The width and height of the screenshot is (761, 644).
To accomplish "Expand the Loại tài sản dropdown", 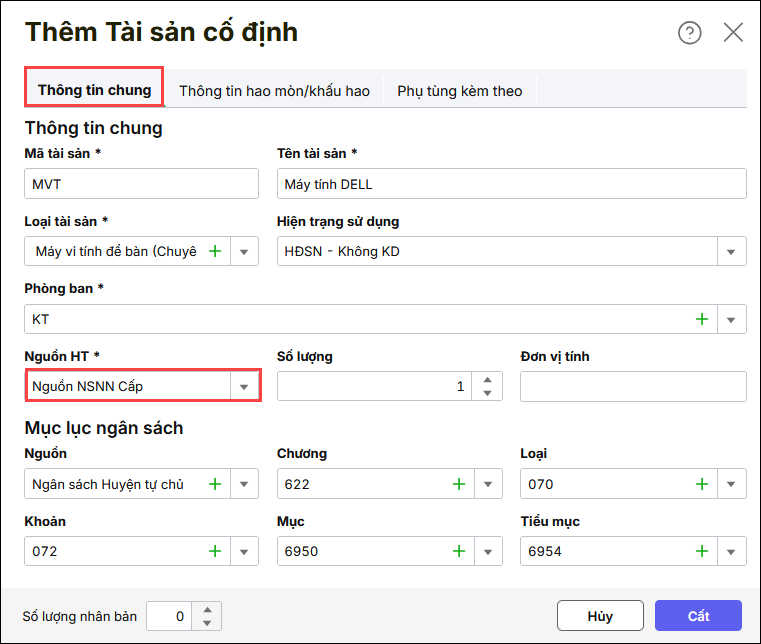I will click(244, 251).
